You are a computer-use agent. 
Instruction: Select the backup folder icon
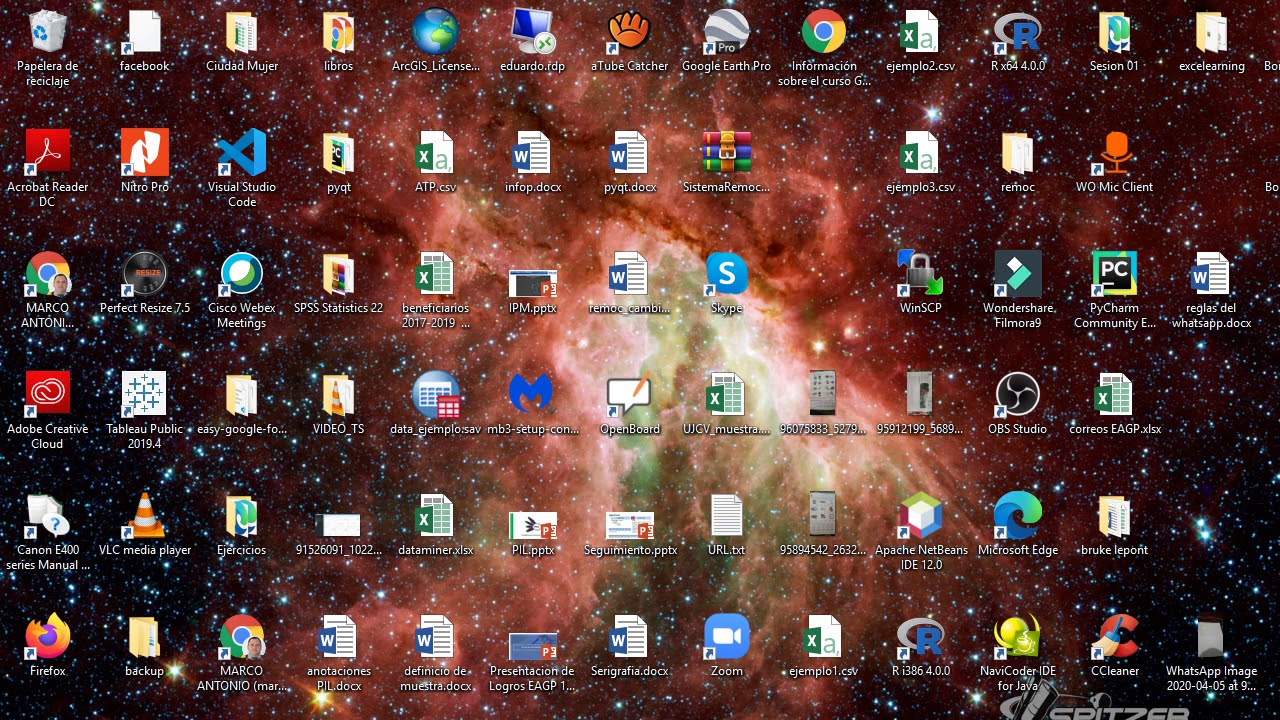point(144,637)
